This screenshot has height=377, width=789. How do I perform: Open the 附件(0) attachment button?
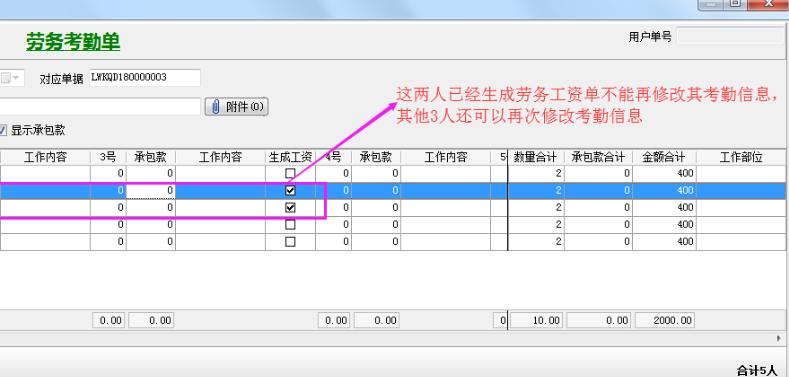pos(236,107)
